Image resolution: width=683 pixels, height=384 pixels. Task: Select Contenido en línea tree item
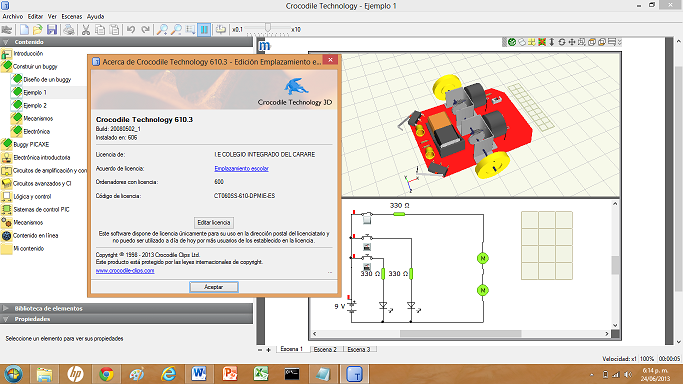tap(35, 236)
